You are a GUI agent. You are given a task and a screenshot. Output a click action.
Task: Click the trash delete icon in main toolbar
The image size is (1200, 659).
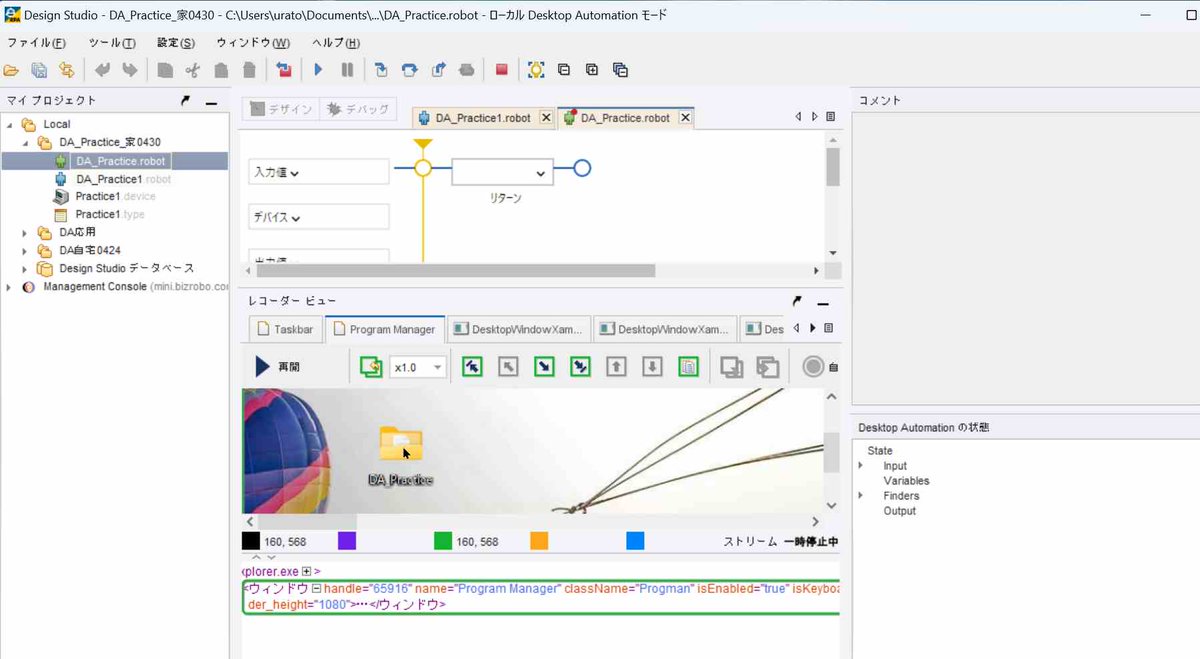coord(249,70)
